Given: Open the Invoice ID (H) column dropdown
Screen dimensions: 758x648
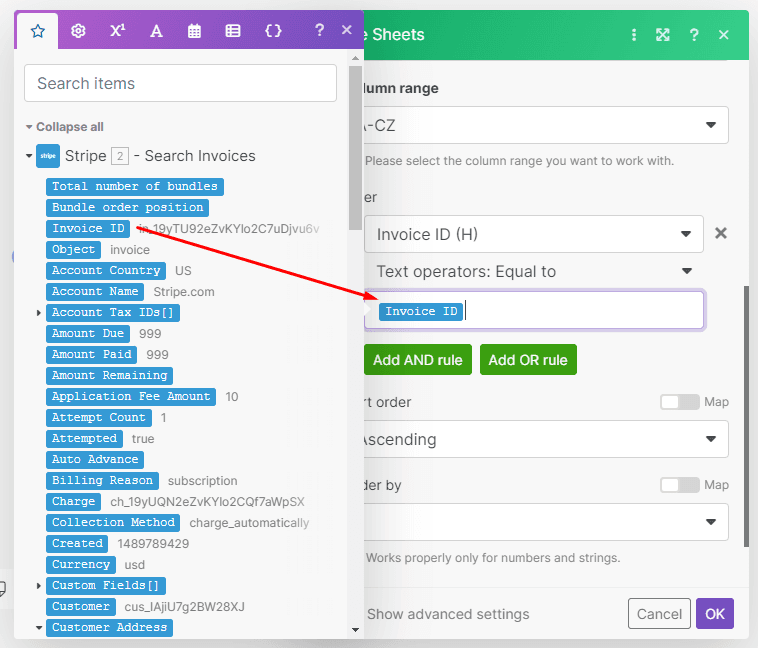Looking at the screenshot, I should point(533,235).
